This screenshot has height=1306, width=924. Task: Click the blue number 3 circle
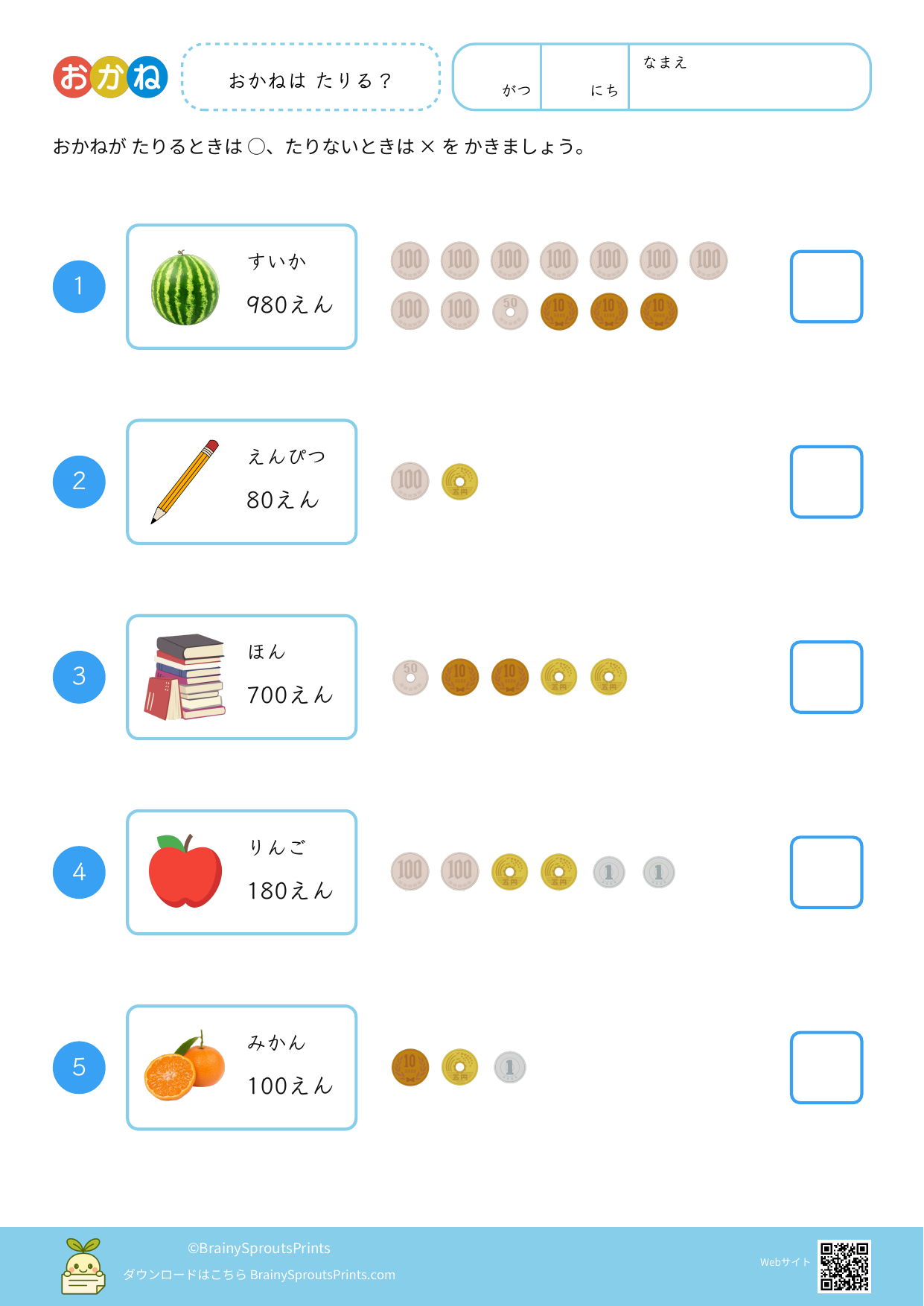(x=79, y=677)
